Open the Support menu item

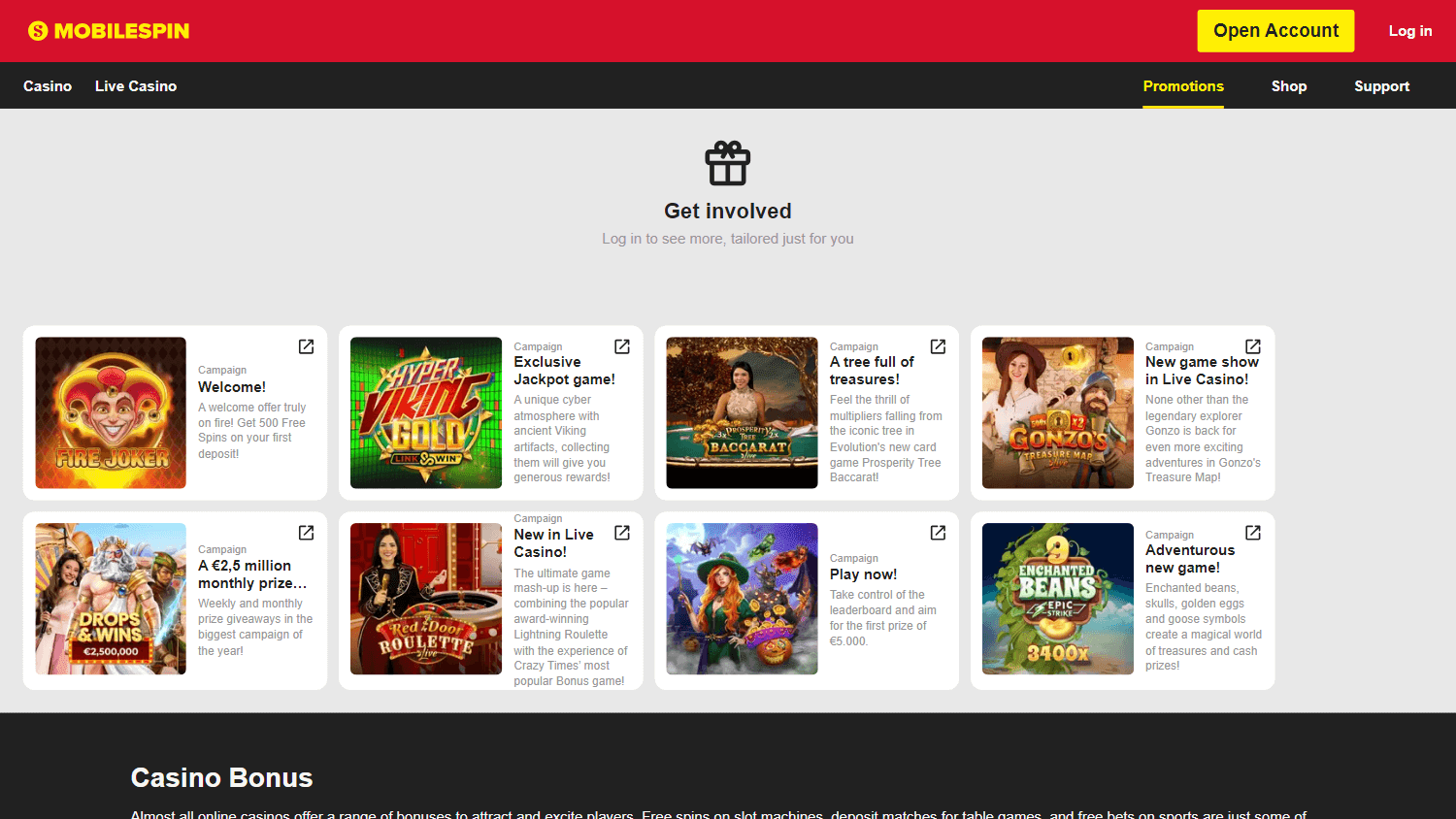[x=1382, y=86]
